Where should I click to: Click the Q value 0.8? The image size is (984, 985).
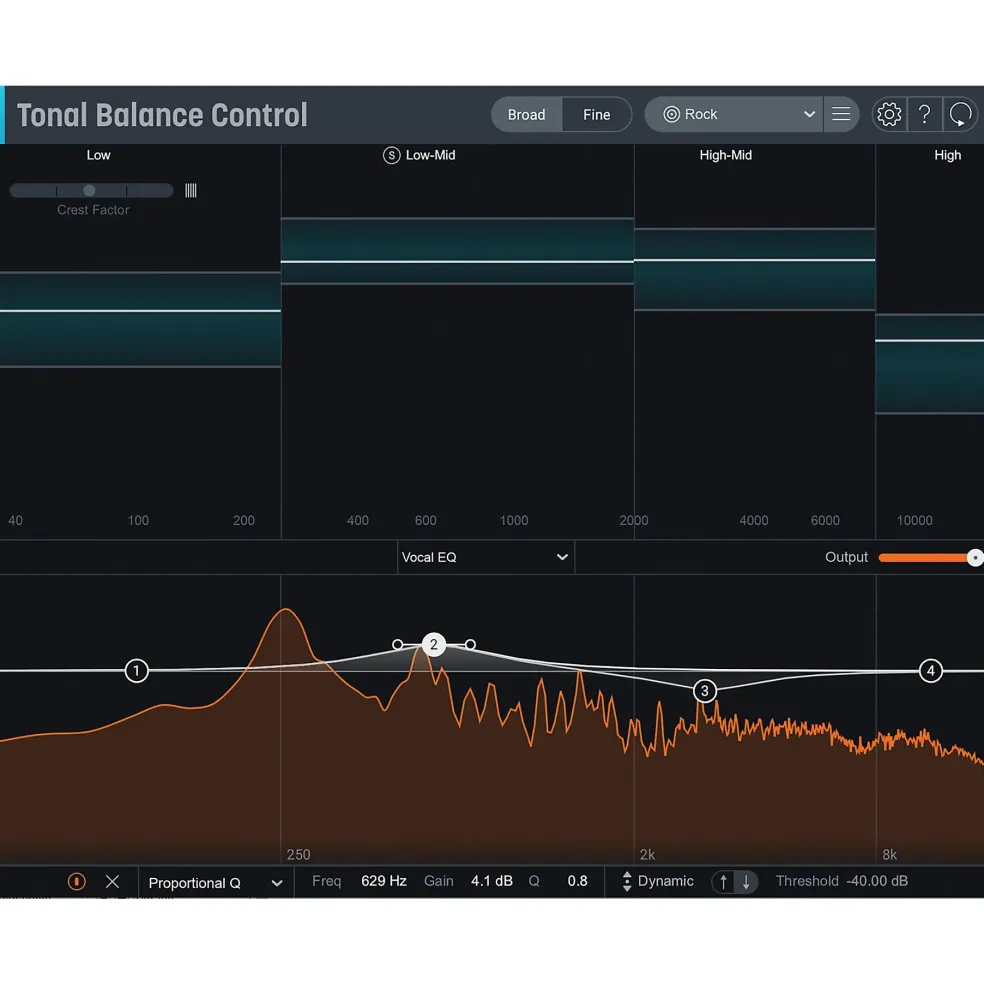click(x=577, y=881)
